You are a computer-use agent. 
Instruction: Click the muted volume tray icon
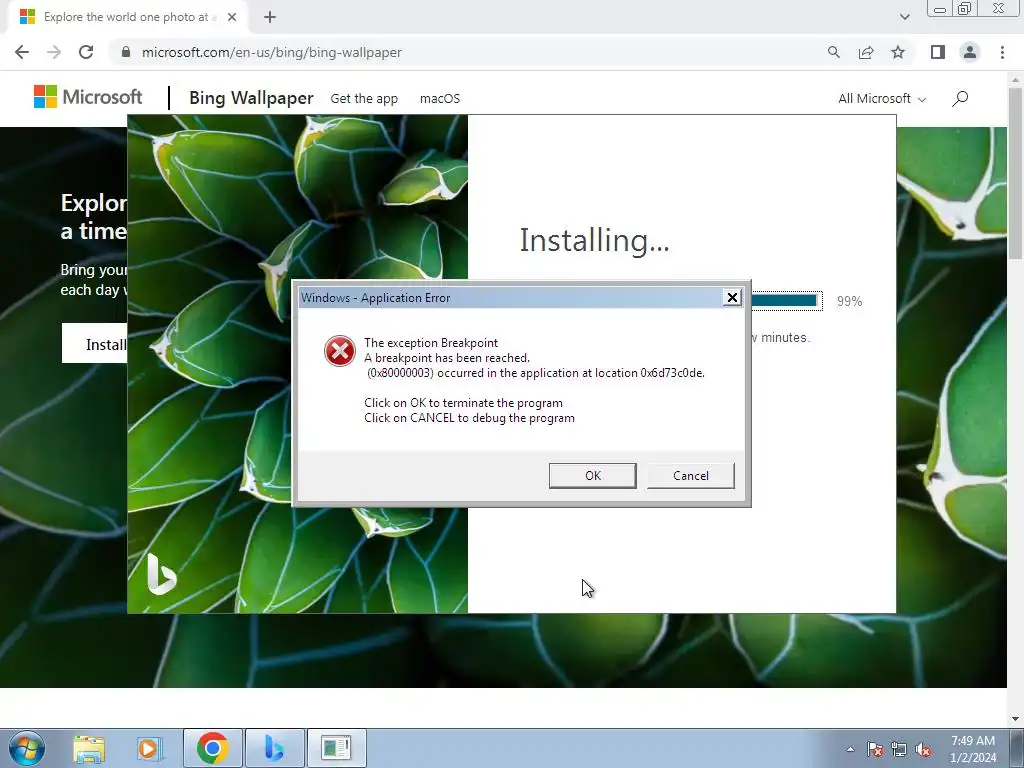[x=923, y=749]
